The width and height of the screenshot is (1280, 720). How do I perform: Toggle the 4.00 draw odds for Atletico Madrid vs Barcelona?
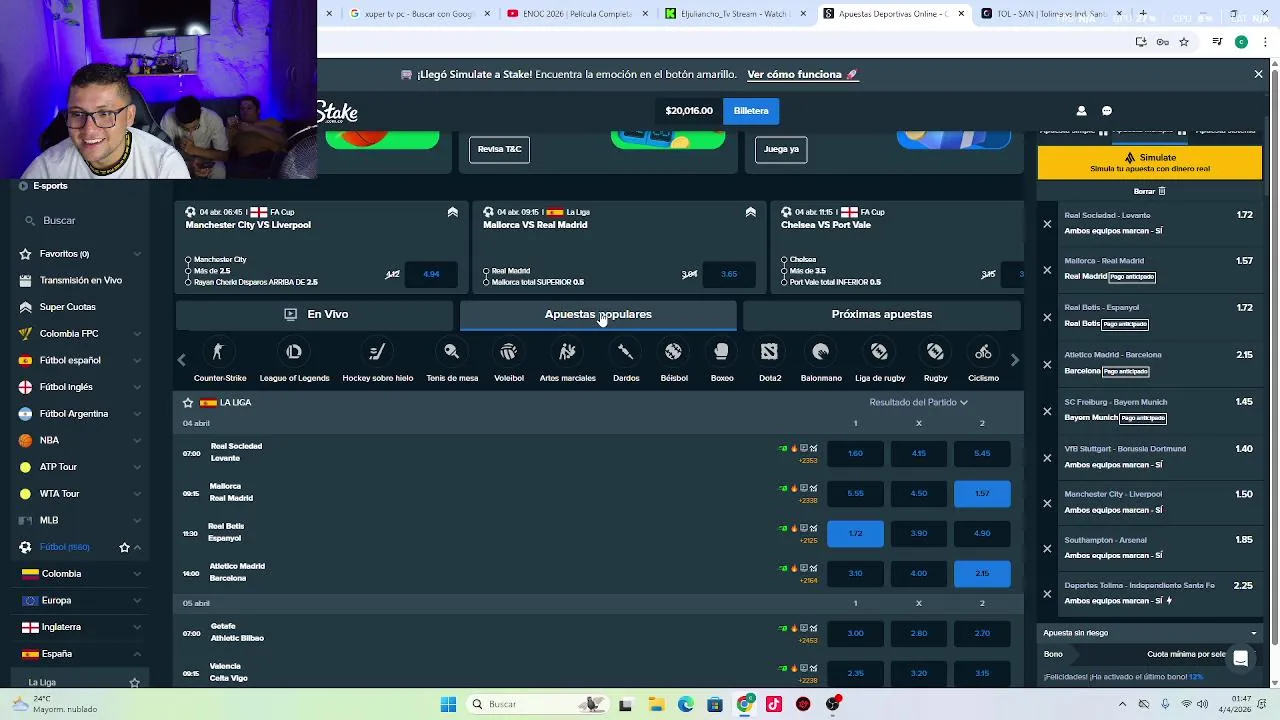pyautogui.click(x=919, y=573)
